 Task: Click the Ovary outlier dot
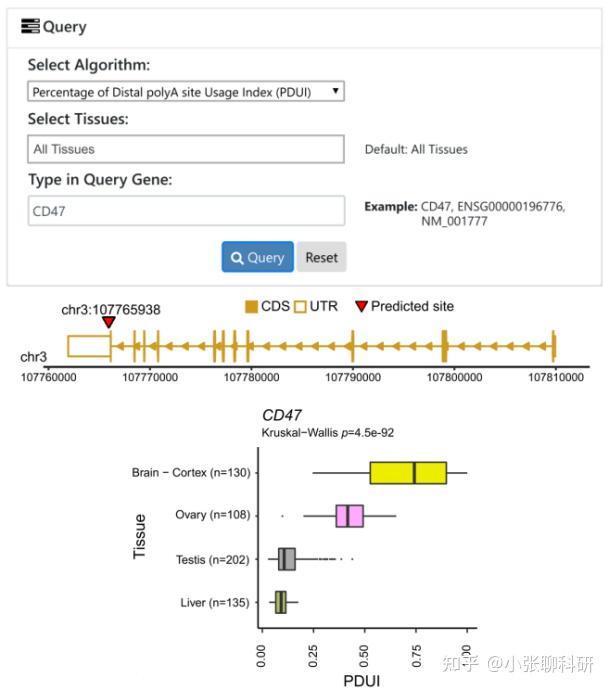click(282, 515)
